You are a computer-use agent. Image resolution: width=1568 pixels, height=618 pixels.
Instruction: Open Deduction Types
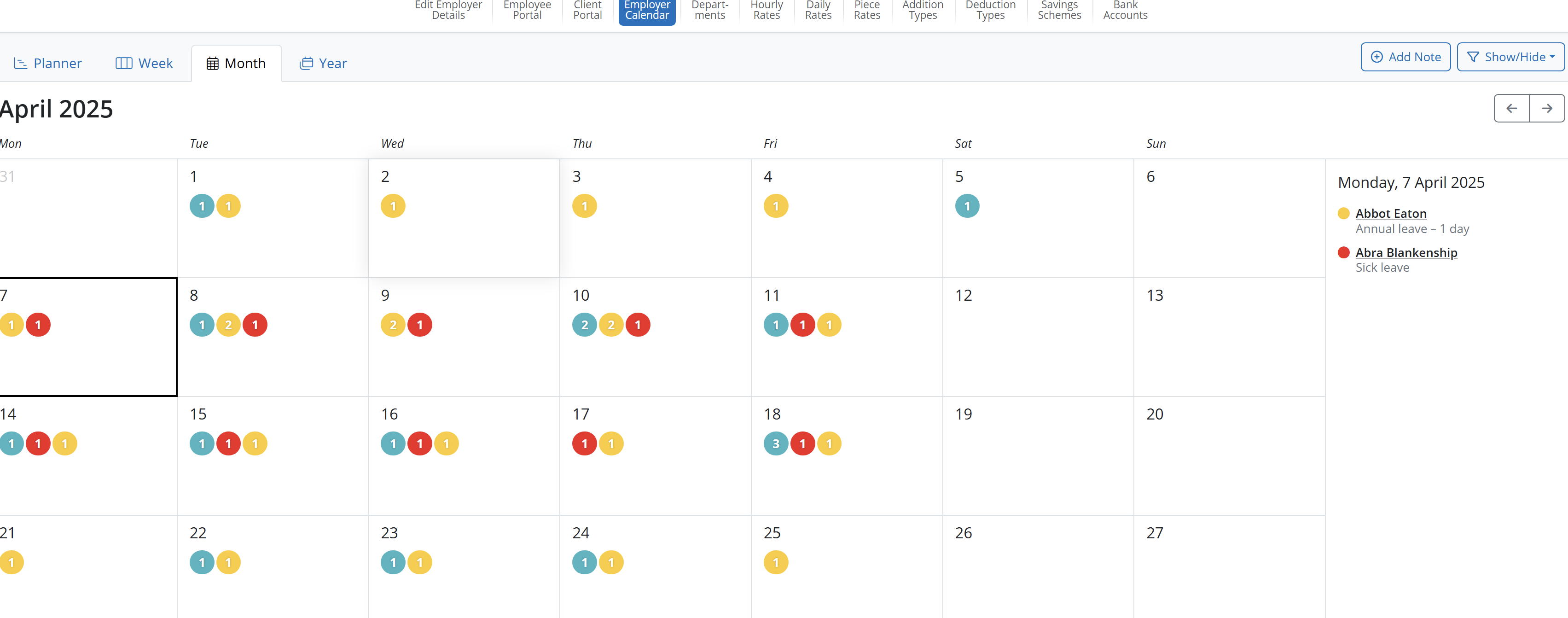[x=990, y=10]
